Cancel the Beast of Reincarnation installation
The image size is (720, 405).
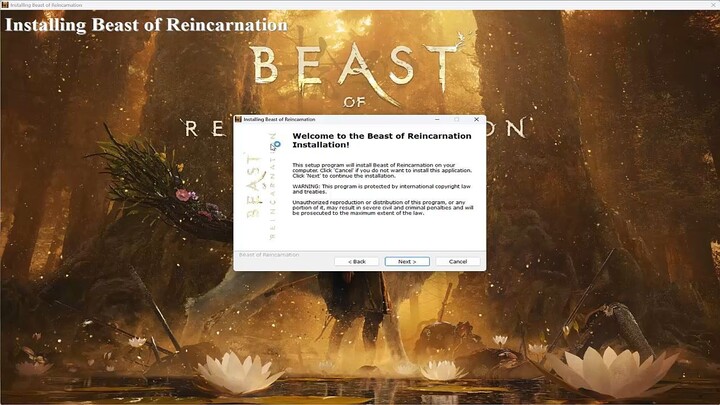click(458, 261)
